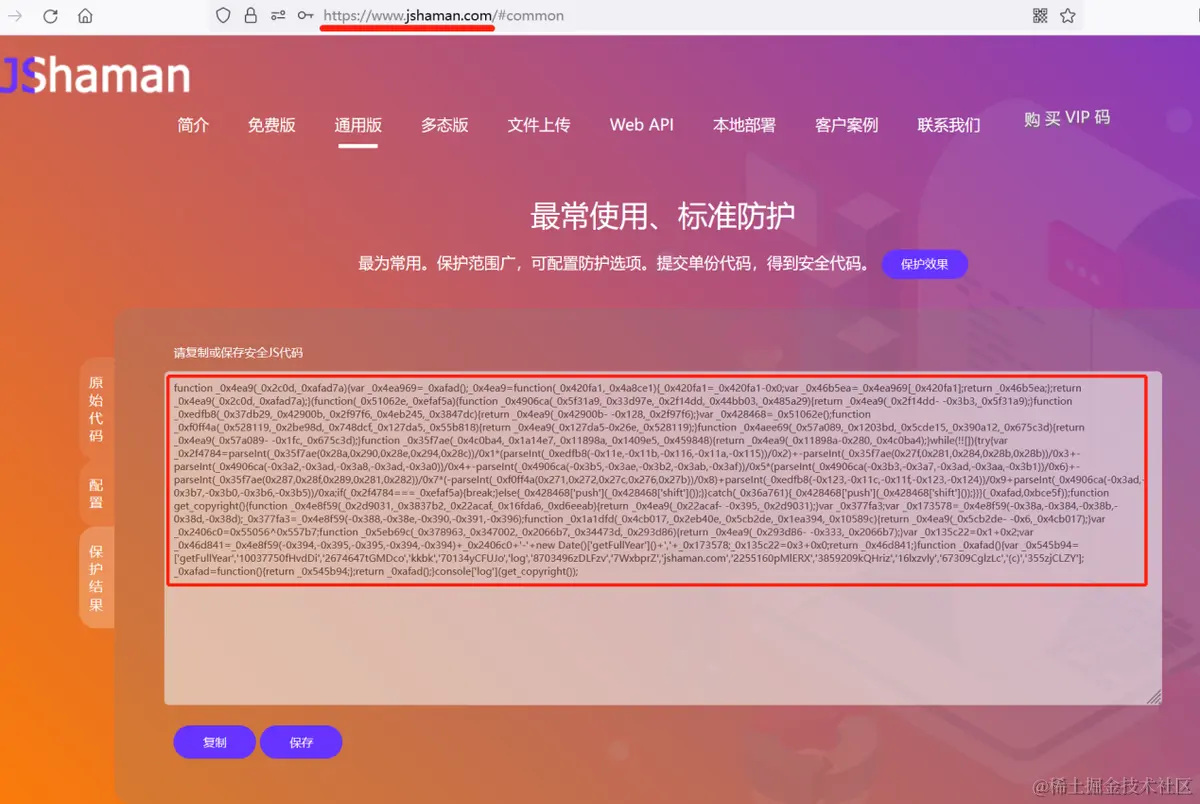Click the key saved-password icon
This screenshot has width=1200, height=804.
(x=305, y=16)
